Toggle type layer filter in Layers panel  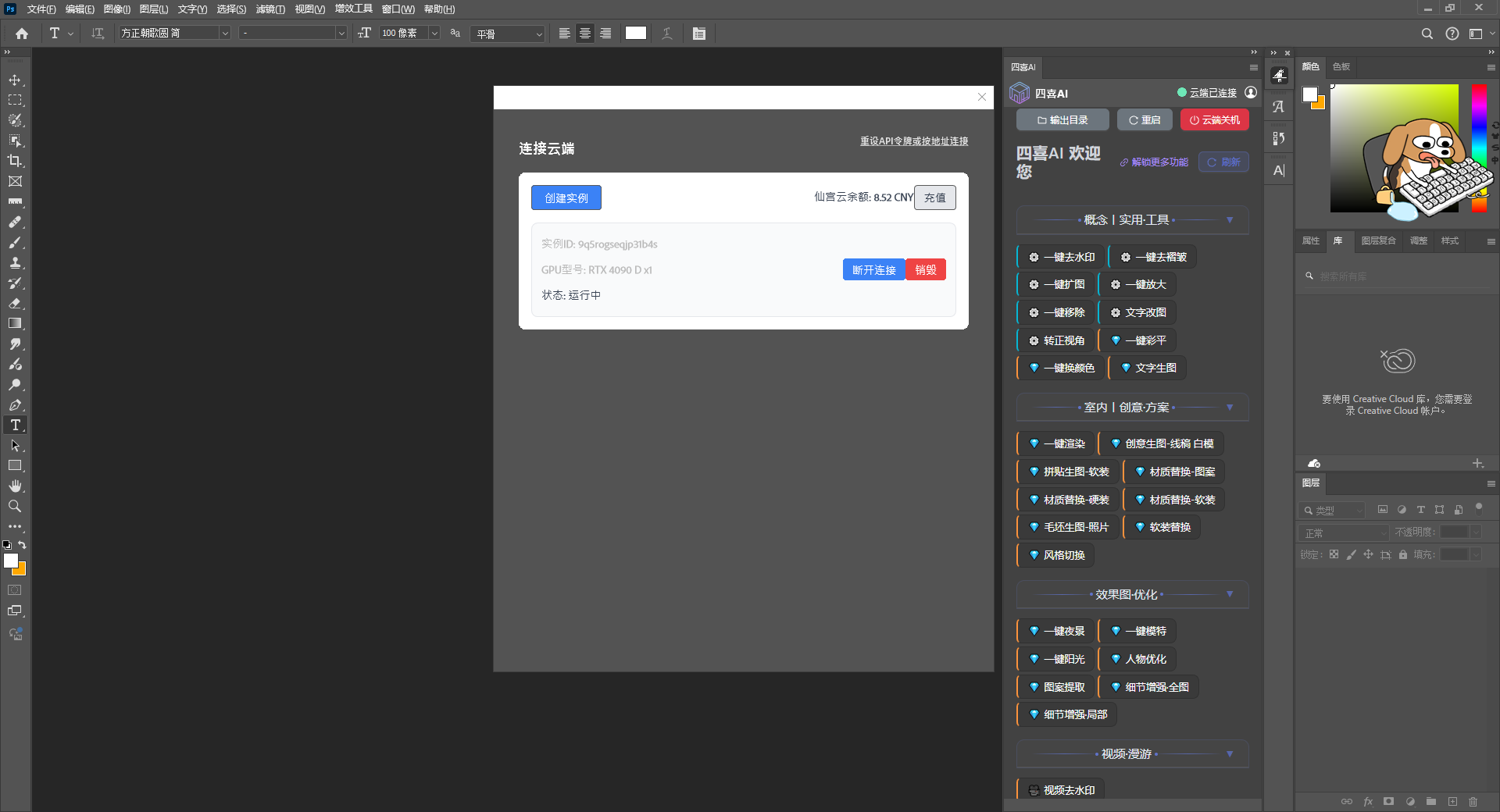pos(1420,510)
